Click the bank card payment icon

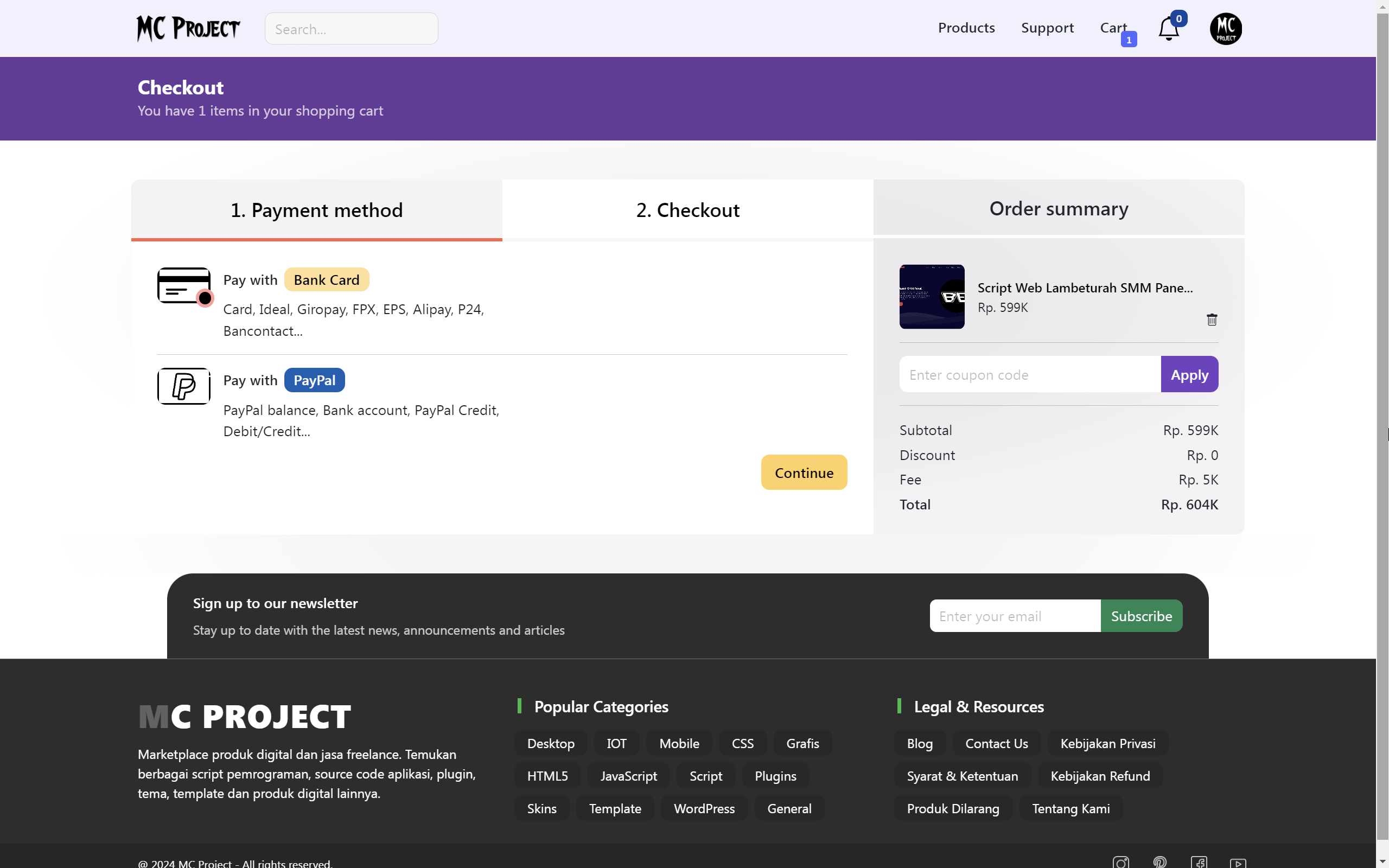tap(183, 286)
